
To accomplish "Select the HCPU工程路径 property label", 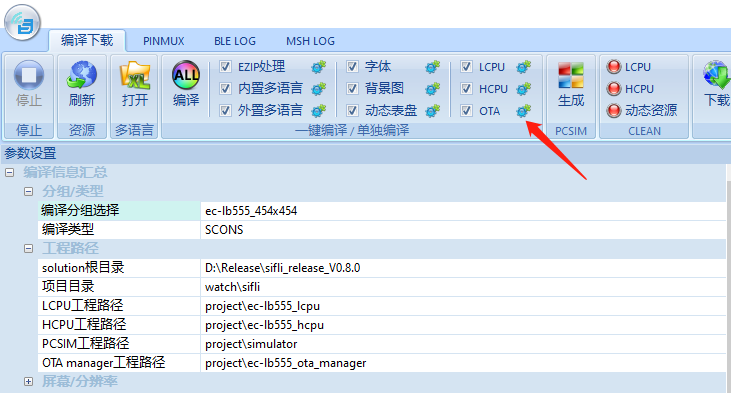I will coord(119,325).
